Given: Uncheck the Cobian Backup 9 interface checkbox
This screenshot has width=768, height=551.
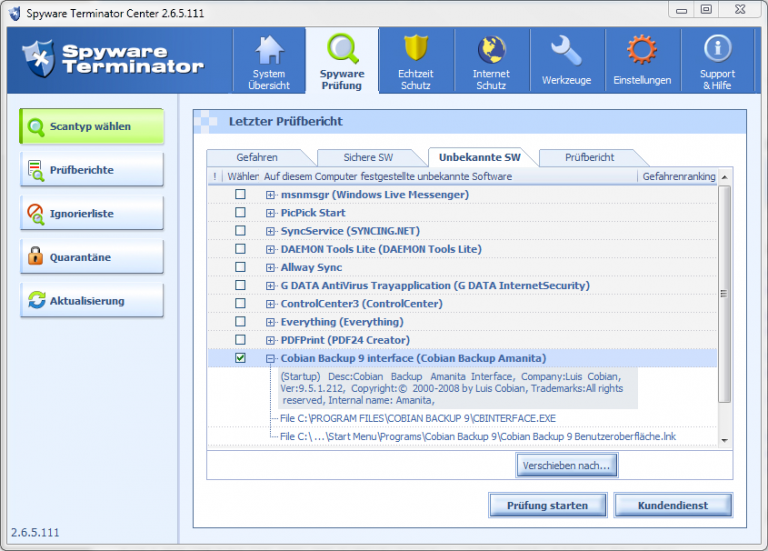Looking at the screenshot, I should [x=240, y=358].
